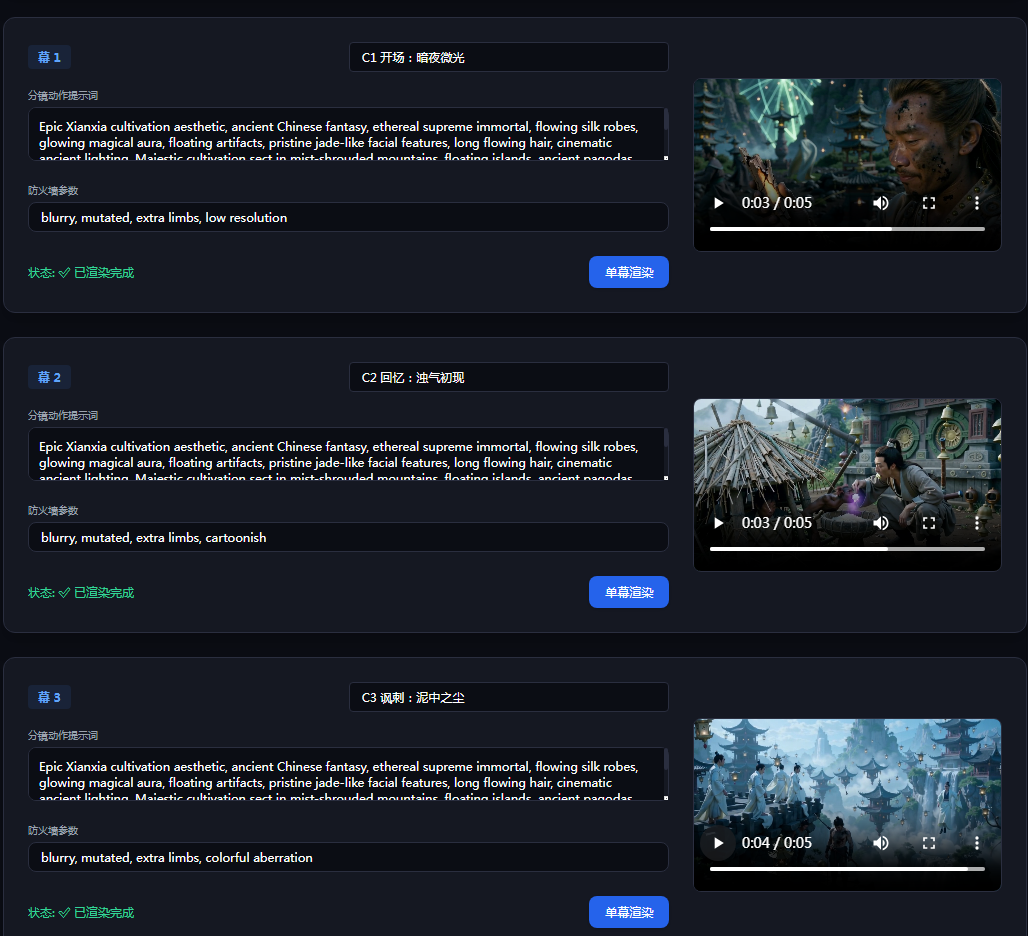Open more options on scene 幕 2 video
Screen dimensions: 1028x936
click(977, 523)
